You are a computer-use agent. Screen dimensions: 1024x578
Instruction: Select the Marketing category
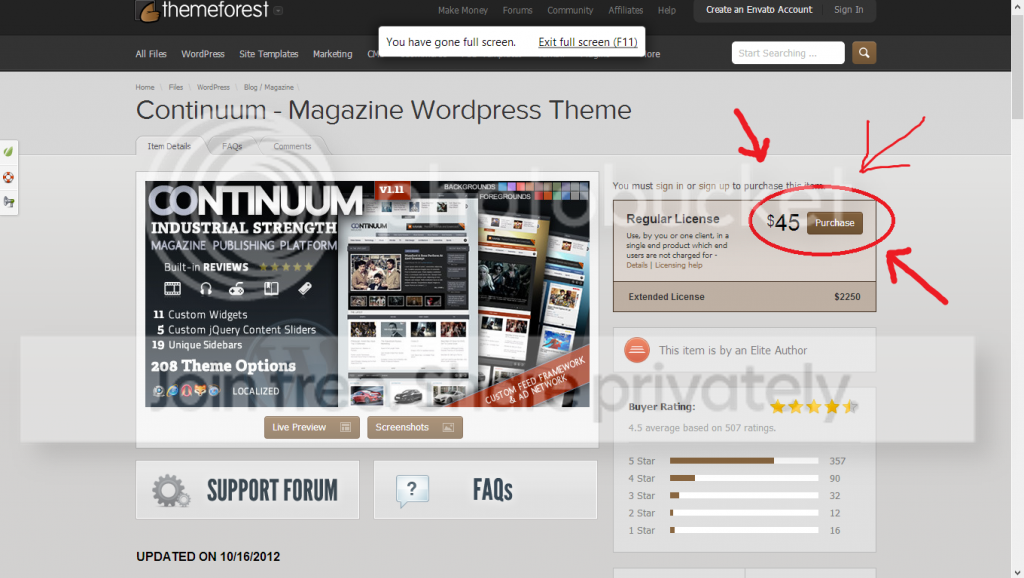(x=332, y=54)
